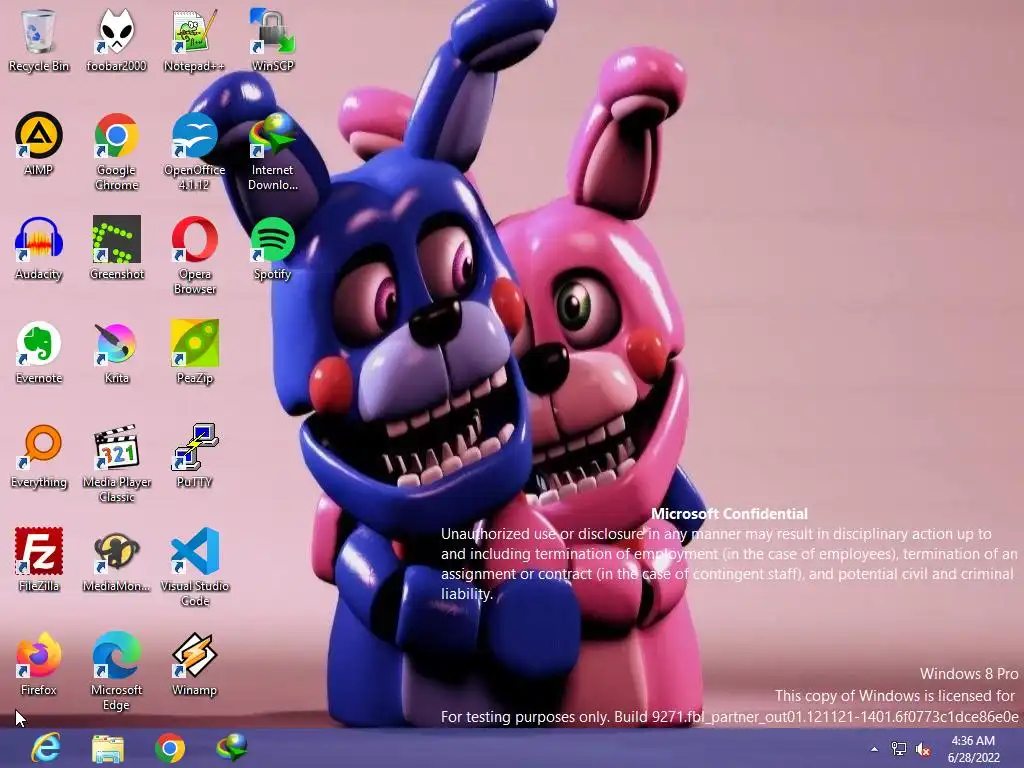Launch Chrome from the taskbar
The width and height of the screenshot is (1024, 768).
(170, 748)
